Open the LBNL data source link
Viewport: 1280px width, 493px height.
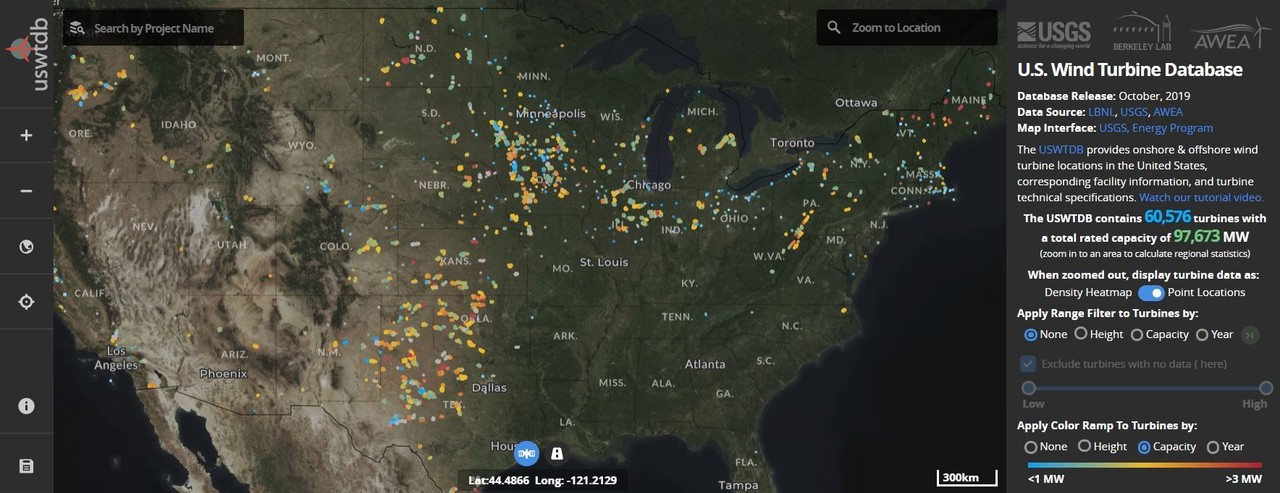(x=1102, y=112)
